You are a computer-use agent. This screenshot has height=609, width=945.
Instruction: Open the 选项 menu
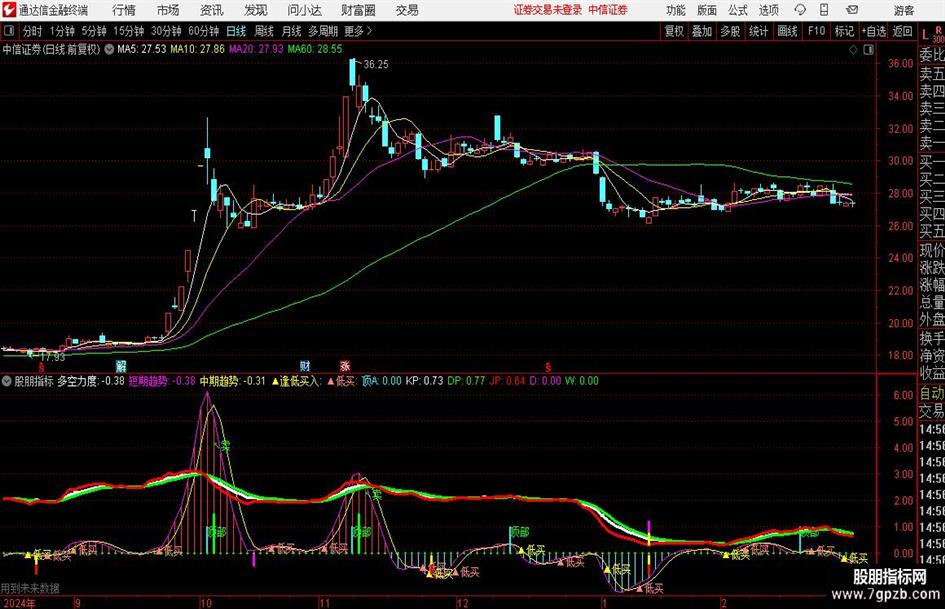pyautogui.click(x=768, y=10)
